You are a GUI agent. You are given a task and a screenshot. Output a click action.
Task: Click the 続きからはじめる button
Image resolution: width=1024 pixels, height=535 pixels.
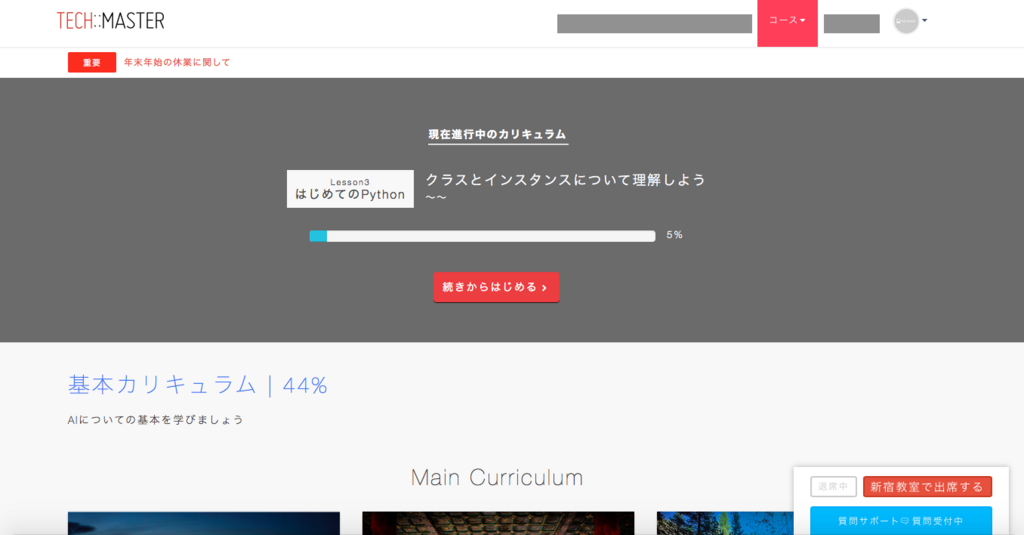coord(496,287)
